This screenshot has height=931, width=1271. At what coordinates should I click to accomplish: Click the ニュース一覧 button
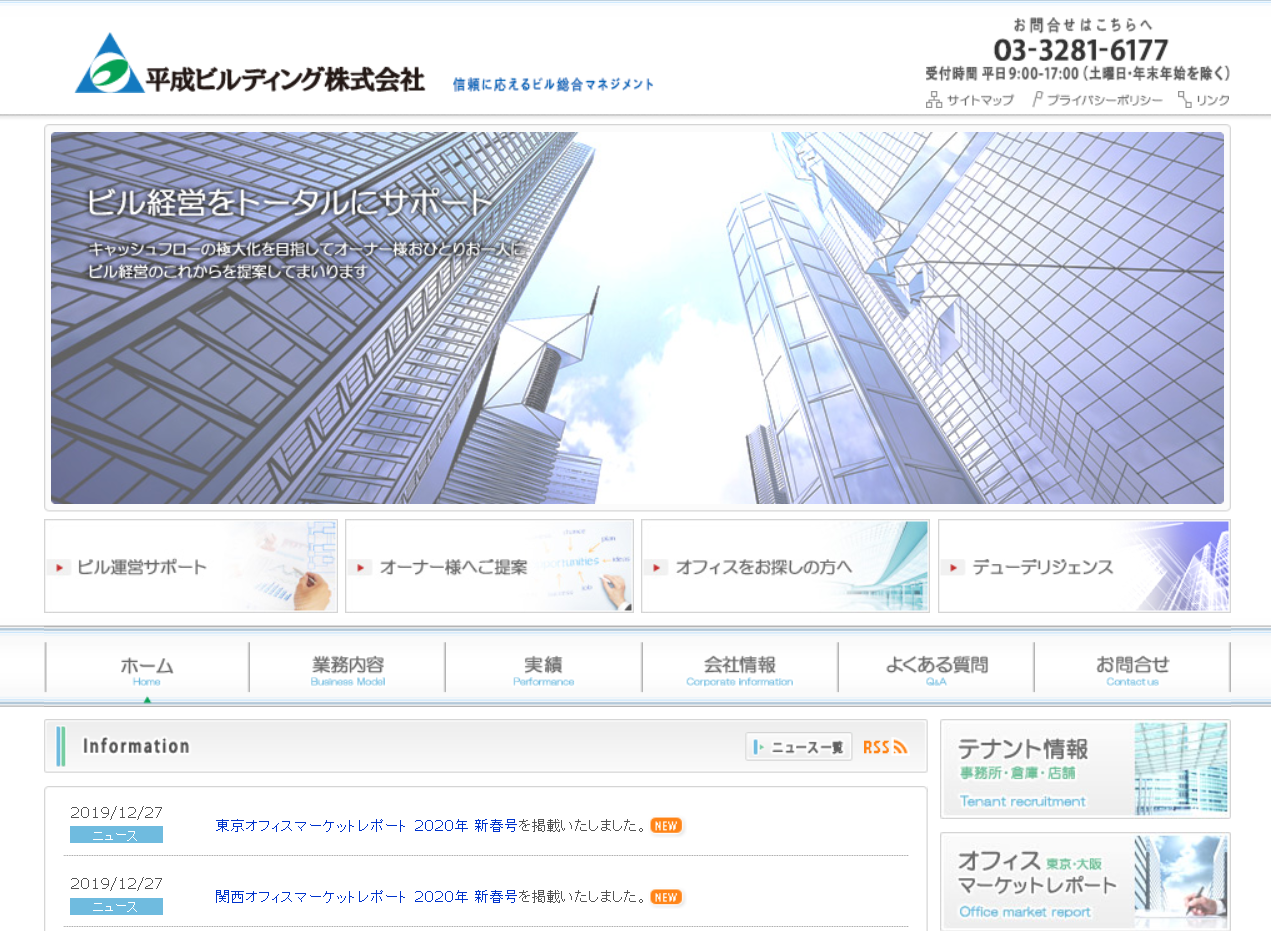tap(798, 747)
